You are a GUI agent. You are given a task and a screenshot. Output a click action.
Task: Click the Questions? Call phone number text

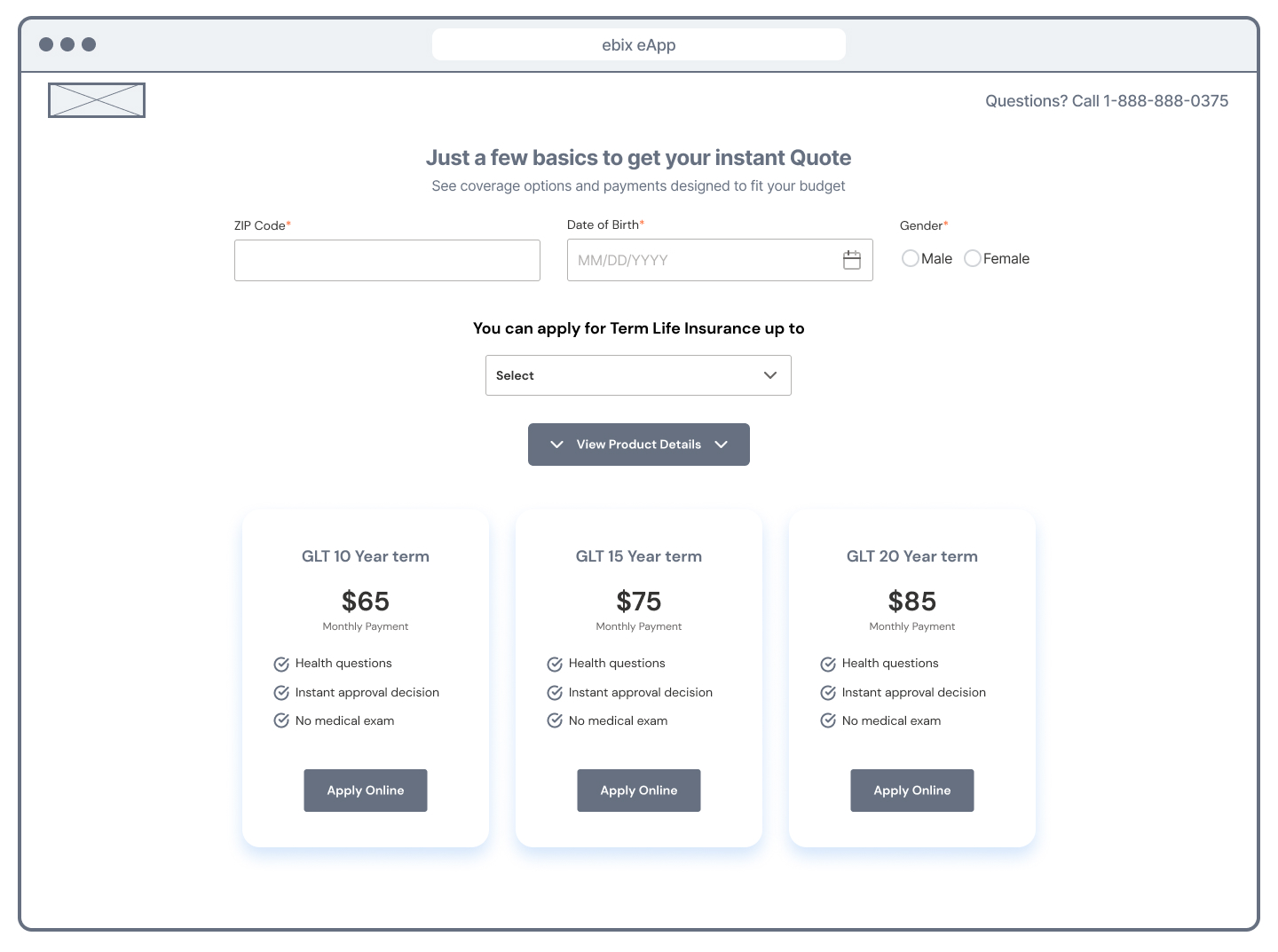point(1107,101)
